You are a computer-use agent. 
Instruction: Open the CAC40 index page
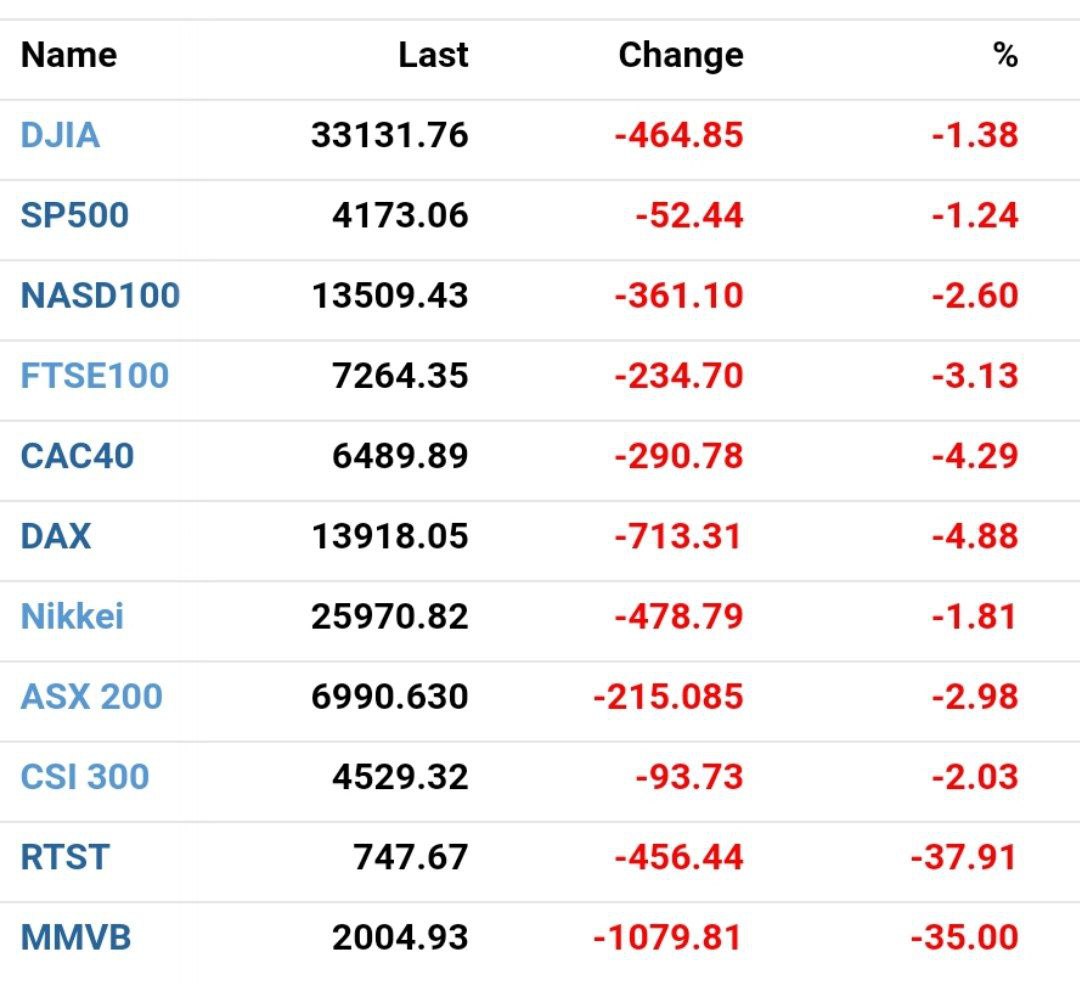click(x=77, y=456)
